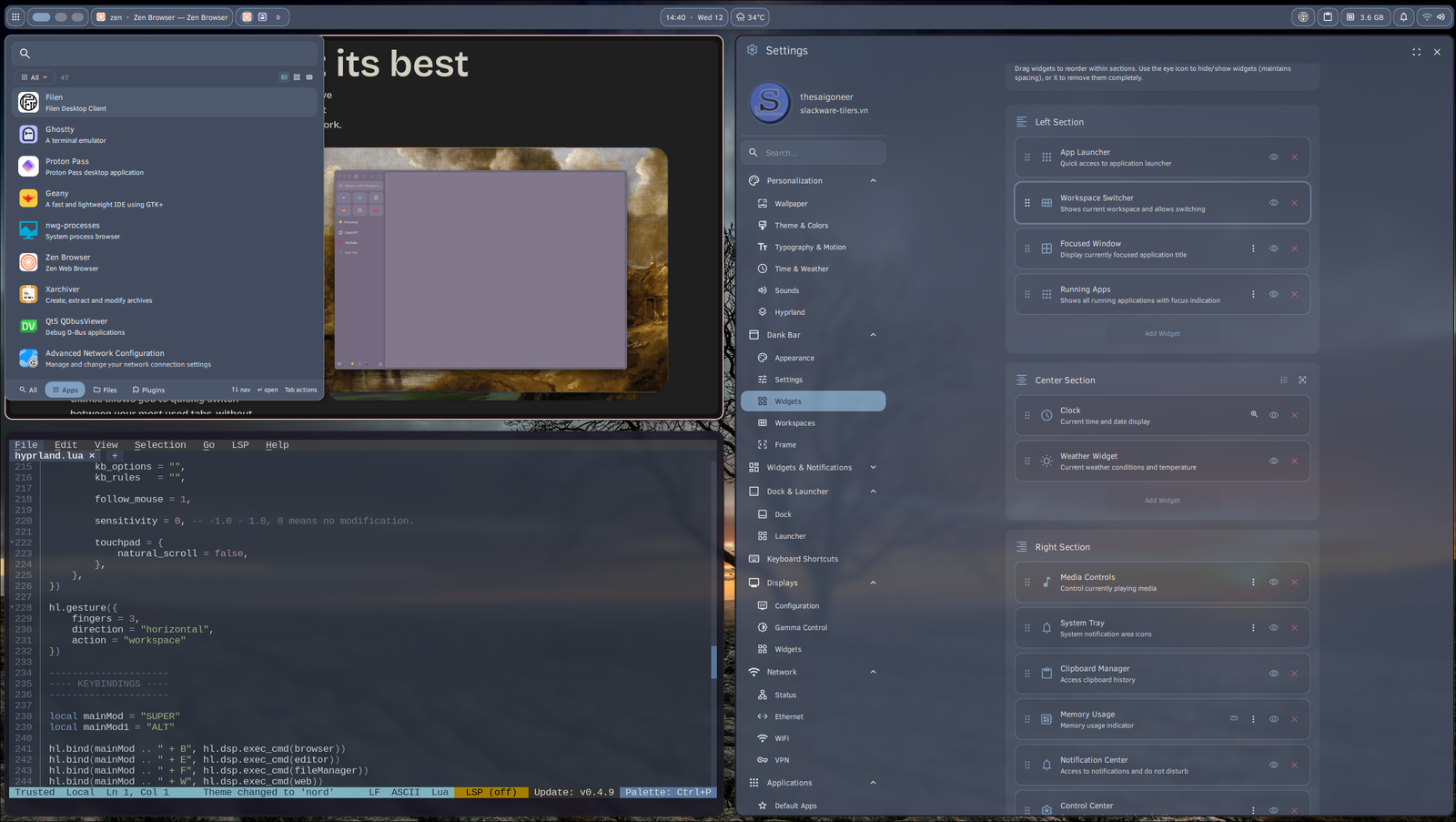Open the notification bell in the top bar
Viewport: 1456px width, 822px height.
pos(1403,16)
